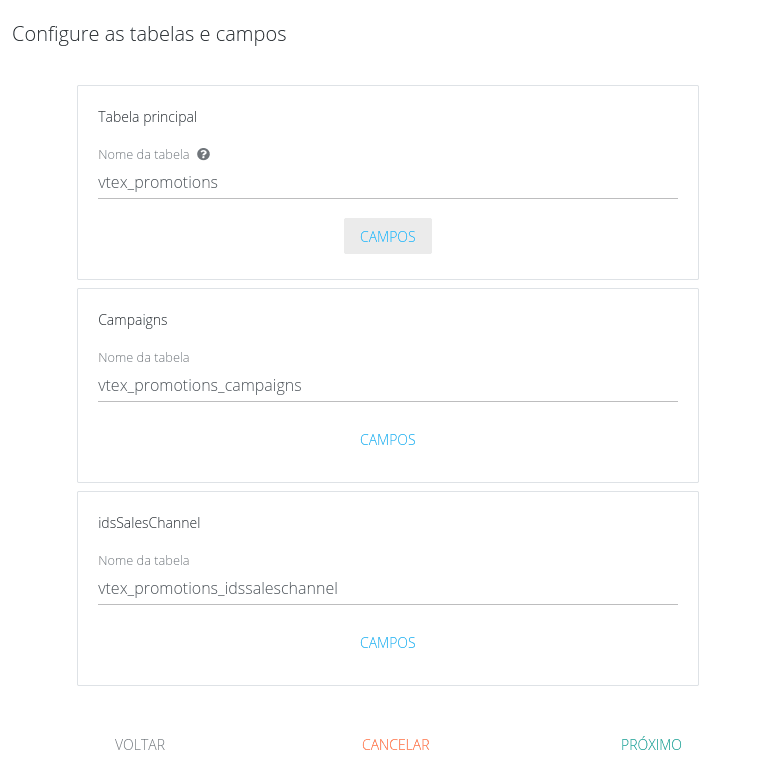This screenshot has width=780, height=762.
Task: Click the Nome da tabela label under Campaigns
Action: point(144,358)
